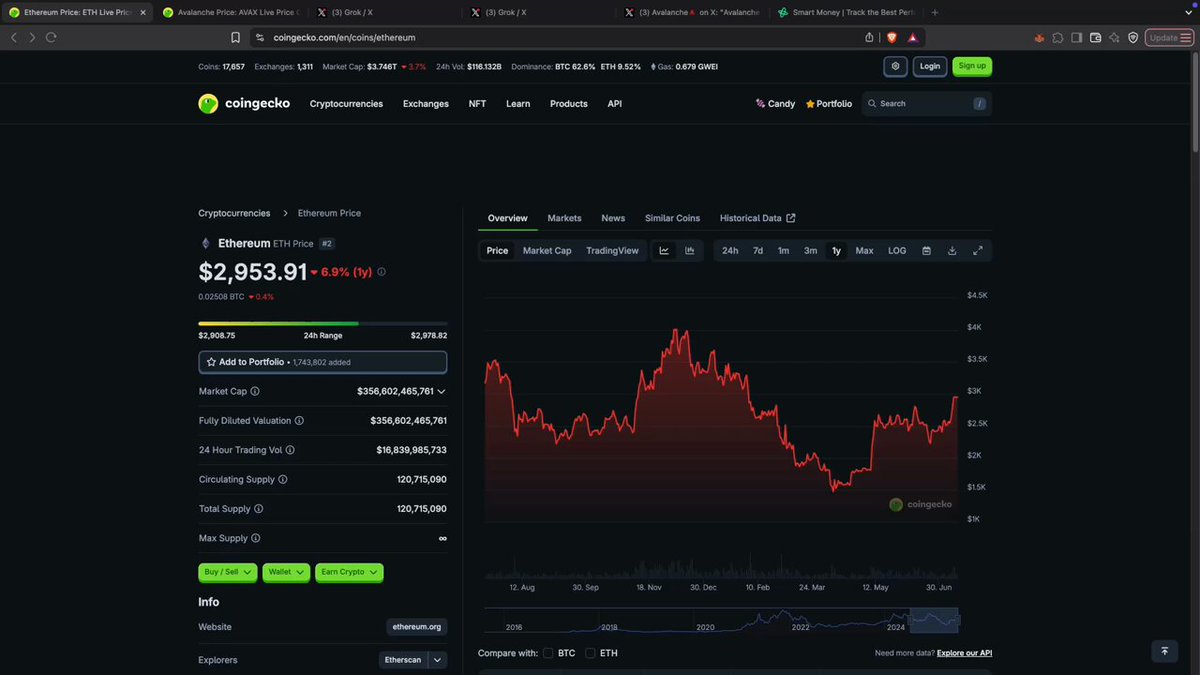Toggle LOG scale on chart
The width and height of the screenshot is (1200, 675).
pyautogui.click(x=897, y=250)
